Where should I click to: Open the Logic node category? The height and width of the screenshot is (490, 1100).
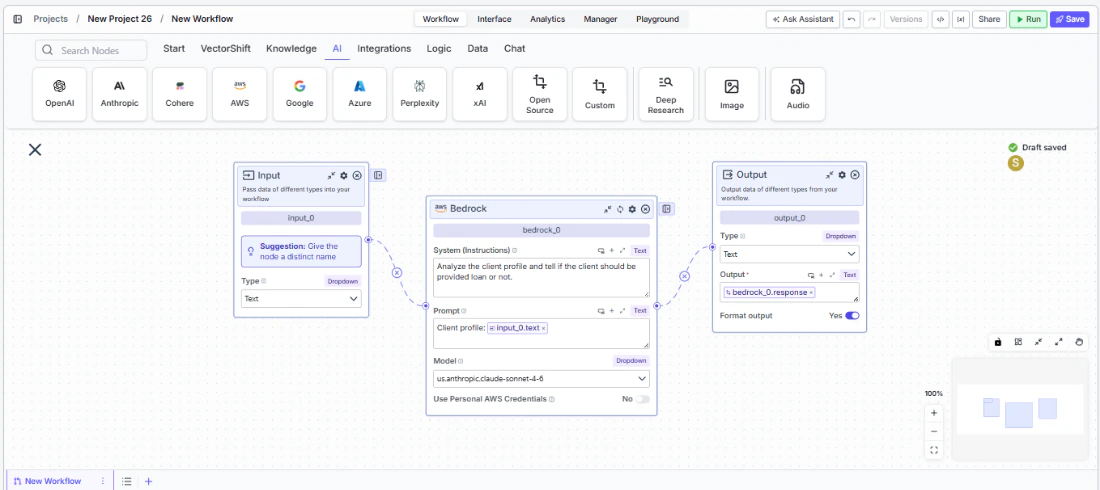point(438,49)
